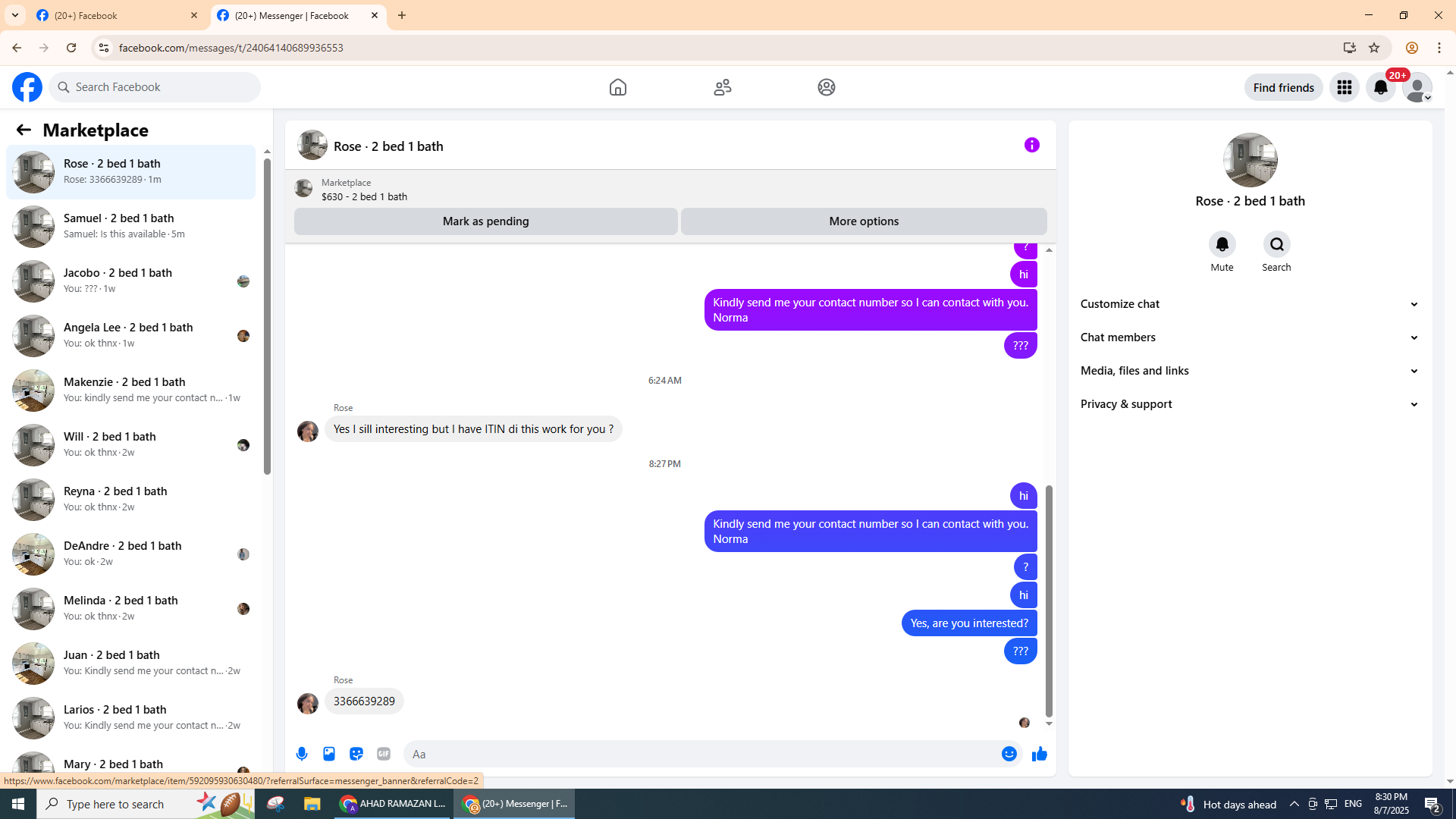Viewport: 1456px width, 819px height.
Task: Open the account profile menu
Action: (x=1417, y=87)
